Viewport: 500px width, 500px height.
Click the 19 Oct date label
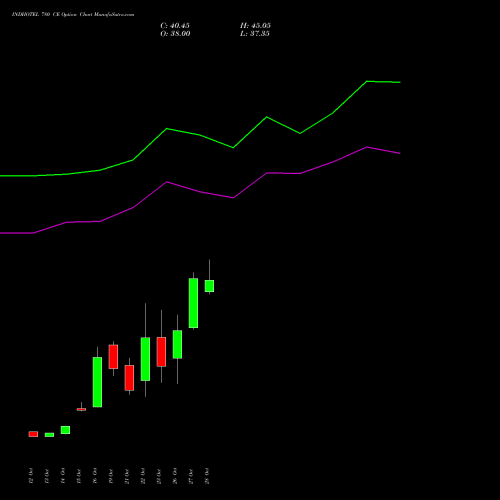coord(111,476)
